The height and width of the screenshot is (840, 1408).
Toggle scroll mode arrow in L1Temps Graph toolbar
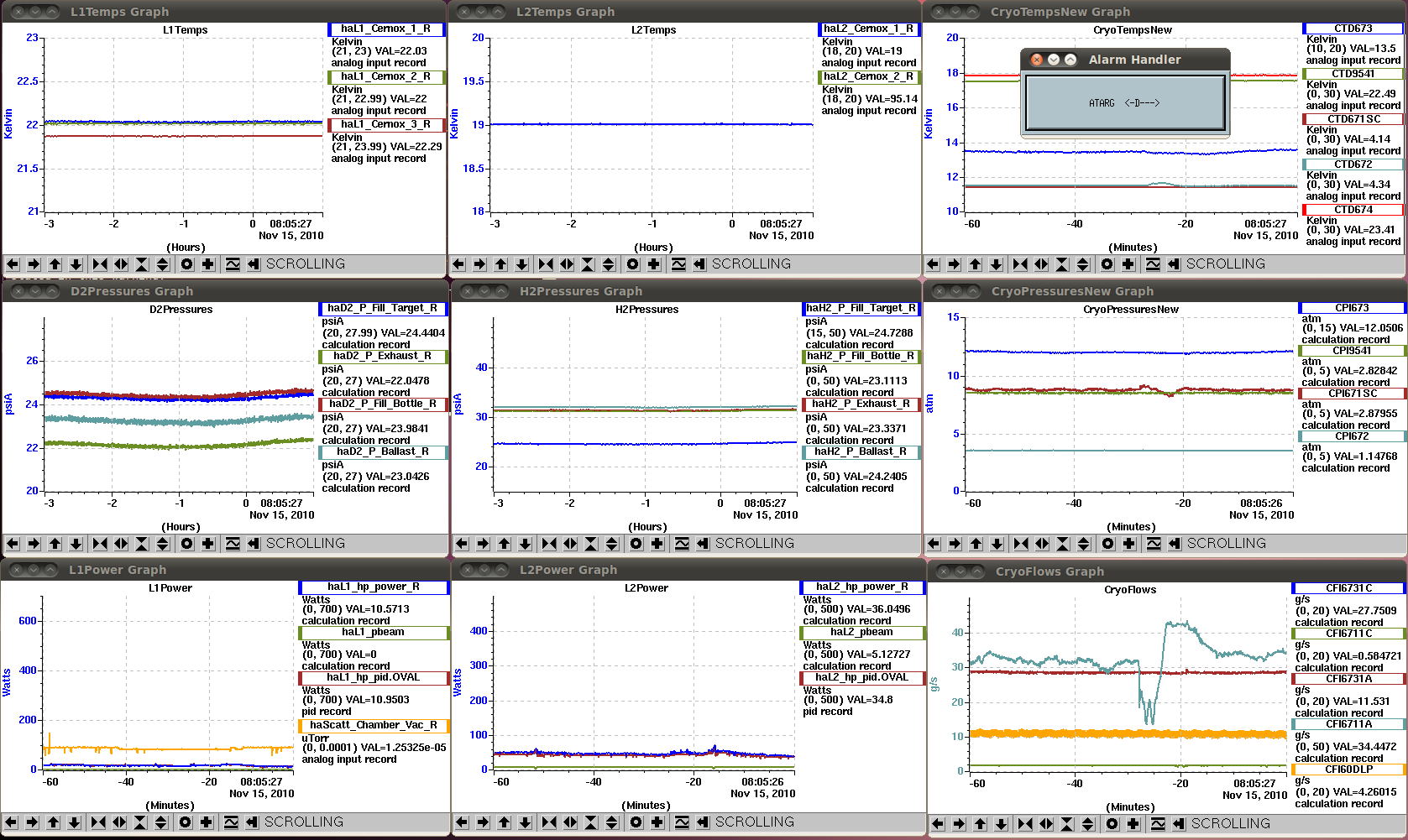(254, 264)
